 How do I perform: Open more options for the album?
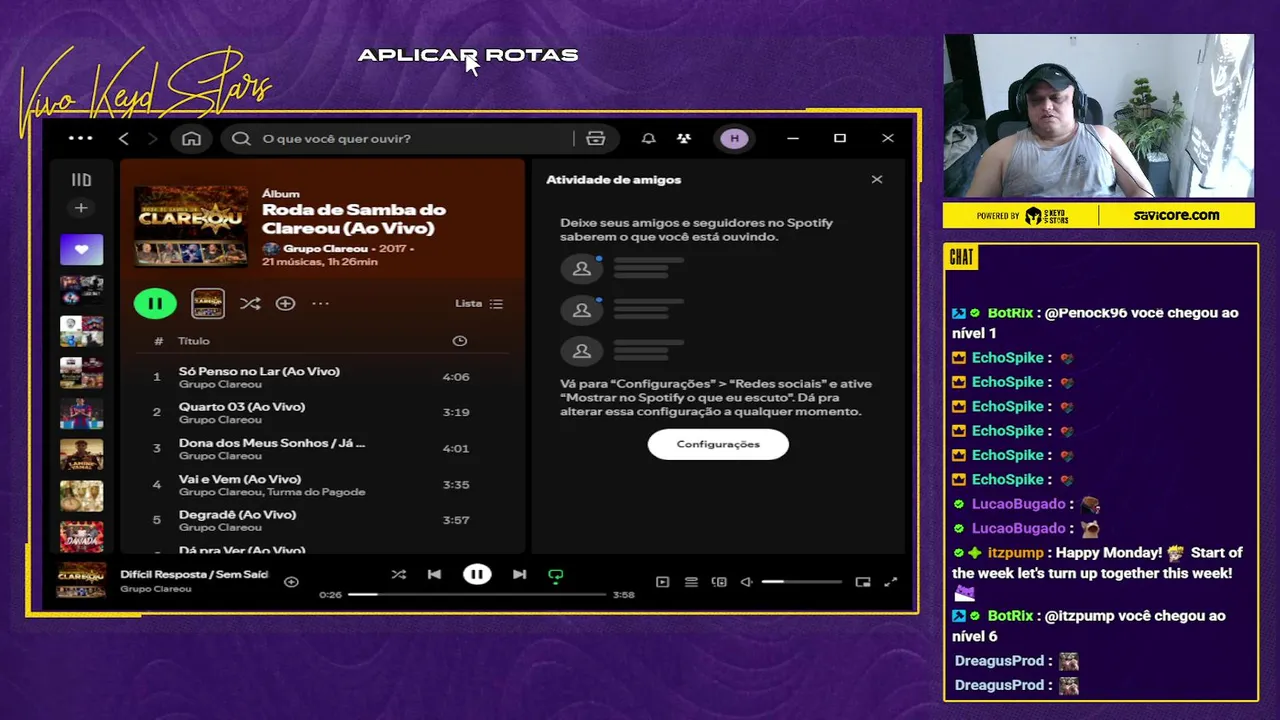(320, 303)
